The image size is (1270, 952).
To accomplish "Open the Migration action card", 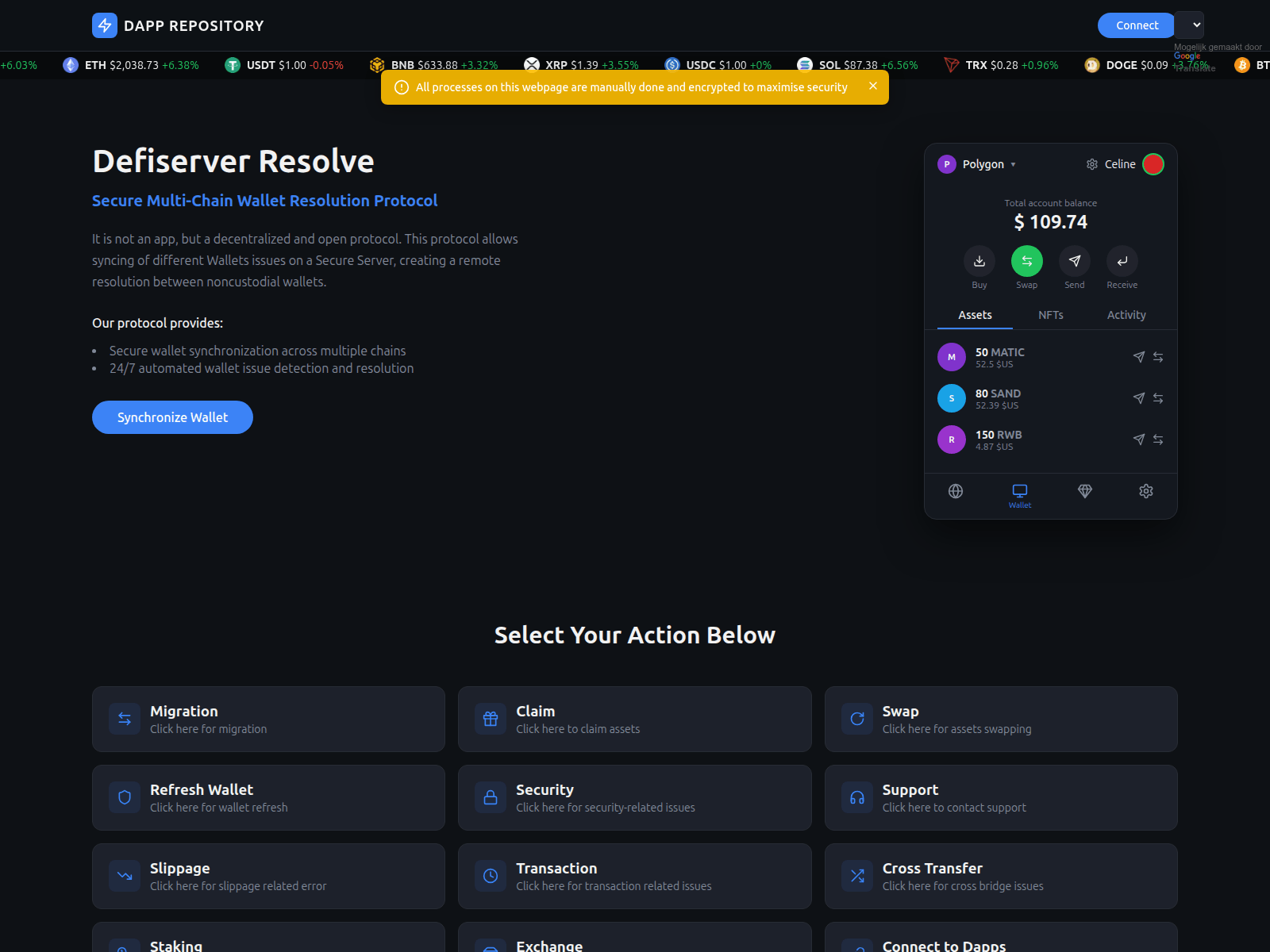I will click(268, 719).
